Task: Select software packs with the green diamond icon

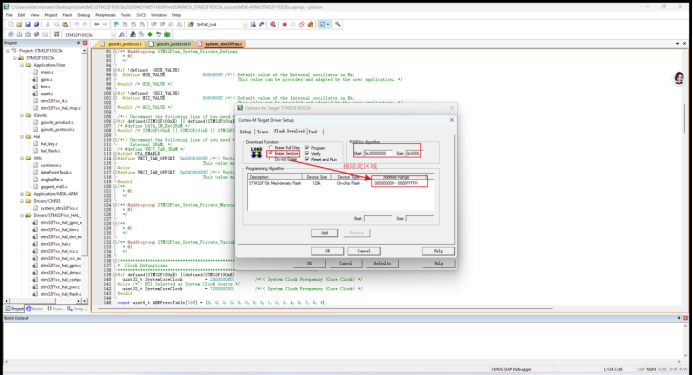Action: pyautogui.click(x=150, y=34)
